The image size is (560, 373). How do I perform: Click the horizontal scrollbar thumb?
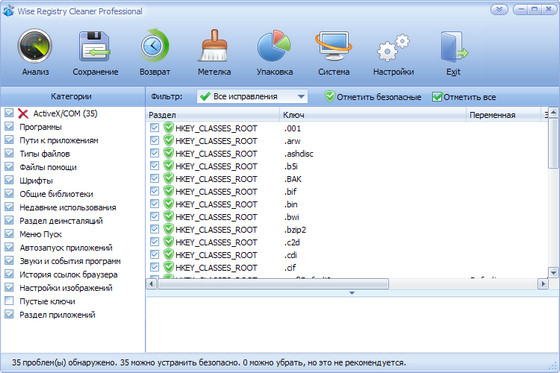click(x=273, y=284)
